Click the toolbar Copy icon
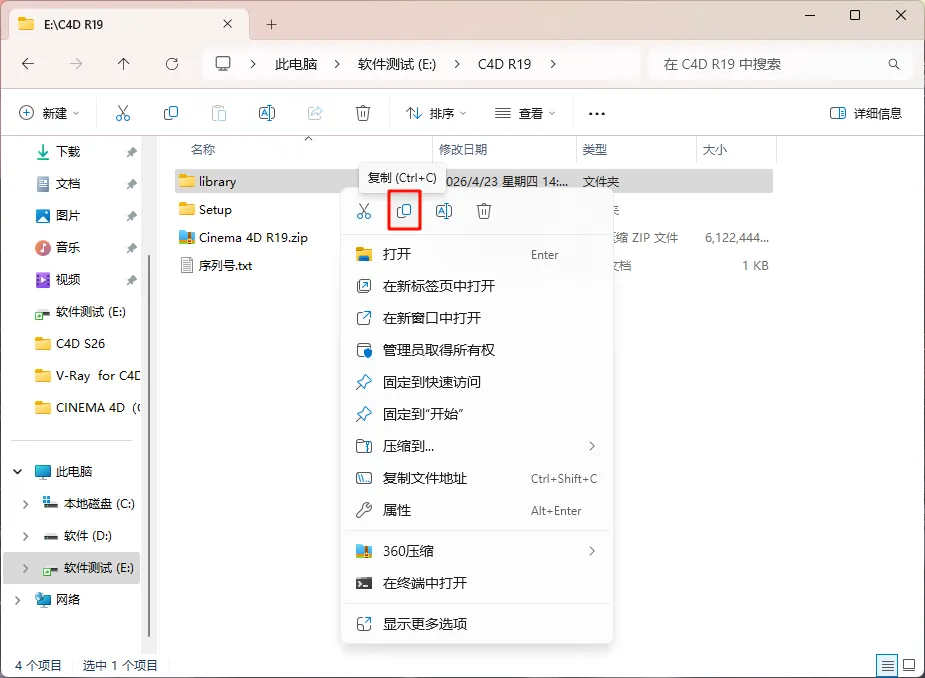The height and width of the screenshot is (678, 925). tap(170, 113)
